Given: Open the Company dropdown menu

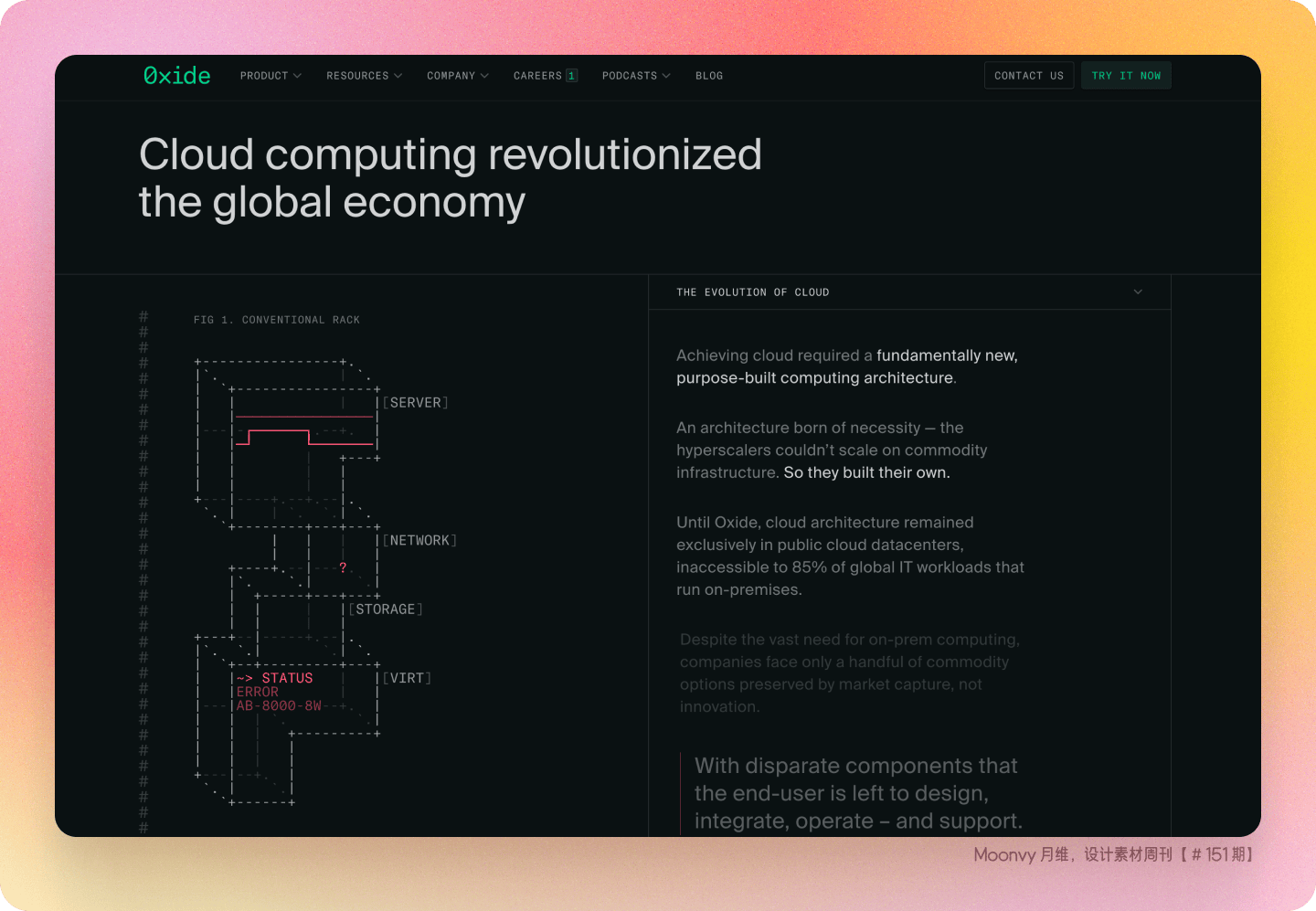Looking at the screenshot, I should tap(458, 76).
